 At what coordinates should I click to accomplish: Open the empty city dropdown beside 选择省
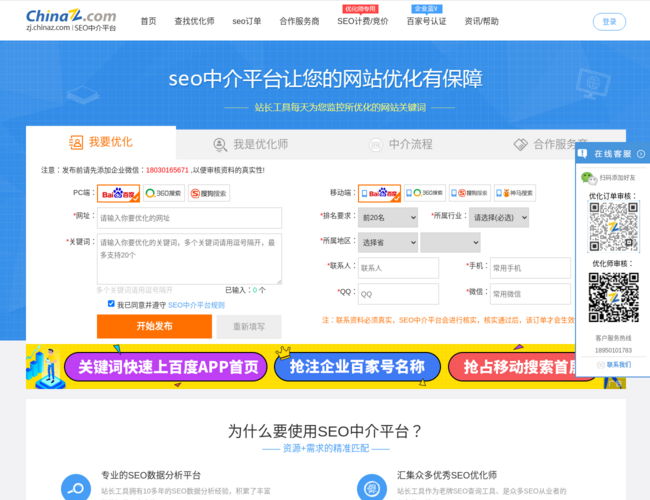coord(451,243)
